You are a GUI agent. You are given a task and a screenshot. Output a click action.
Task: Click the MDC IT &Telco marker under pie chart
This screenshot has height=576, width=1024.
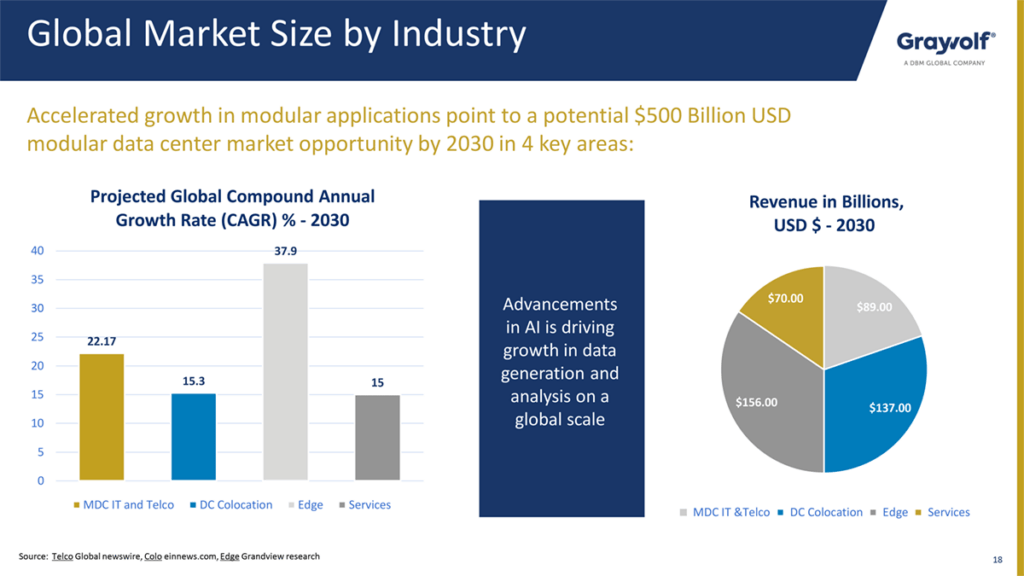coord(683,513)
